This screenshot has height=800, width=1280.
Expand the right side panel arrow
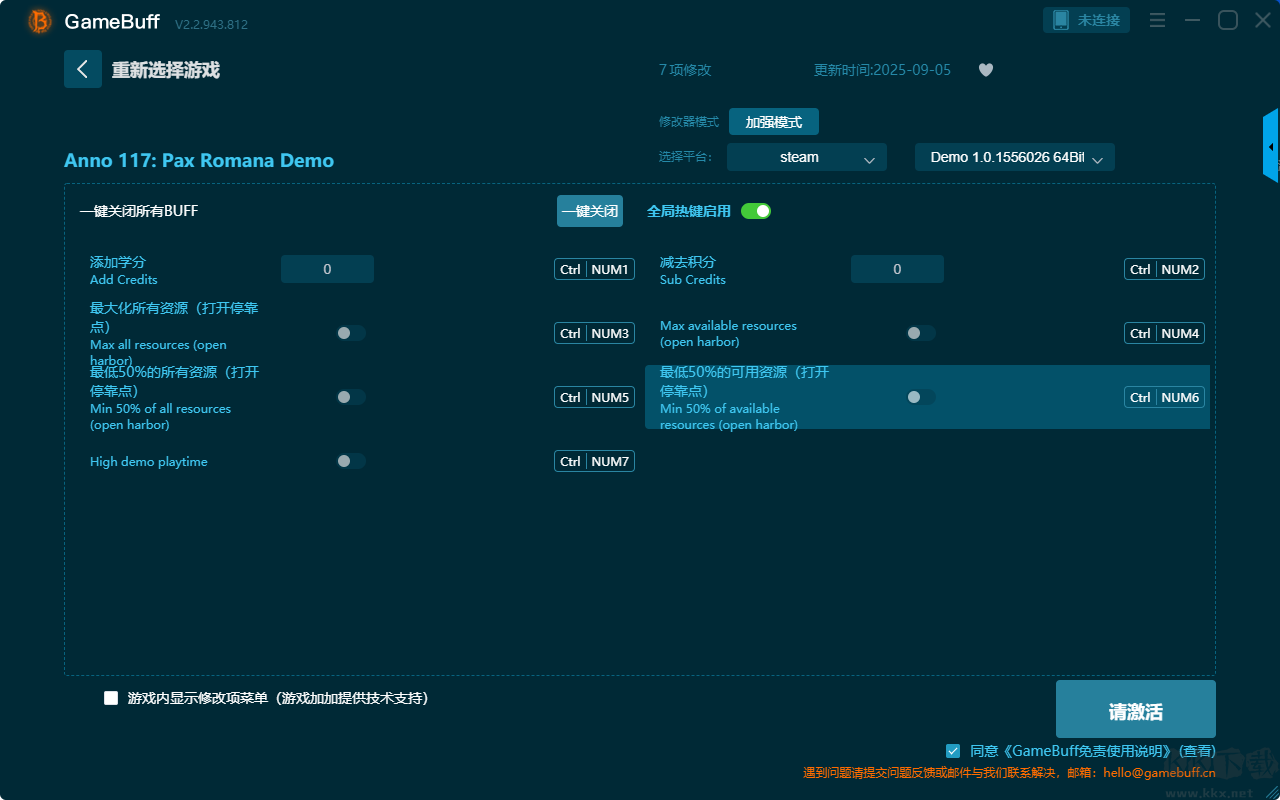coord(1271,147)
